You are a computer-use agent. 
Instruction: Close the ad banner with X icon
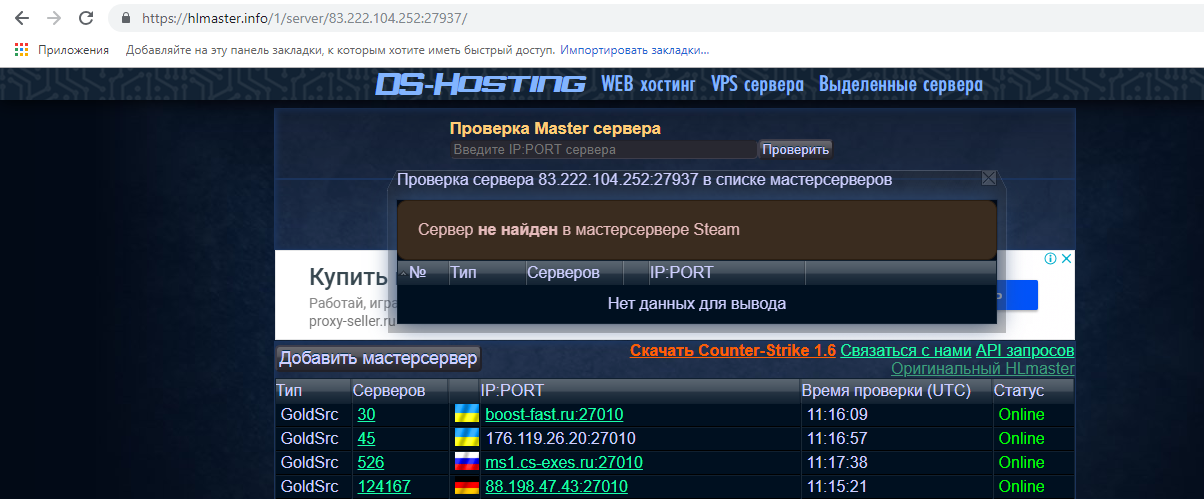(x=1066, y=259)
